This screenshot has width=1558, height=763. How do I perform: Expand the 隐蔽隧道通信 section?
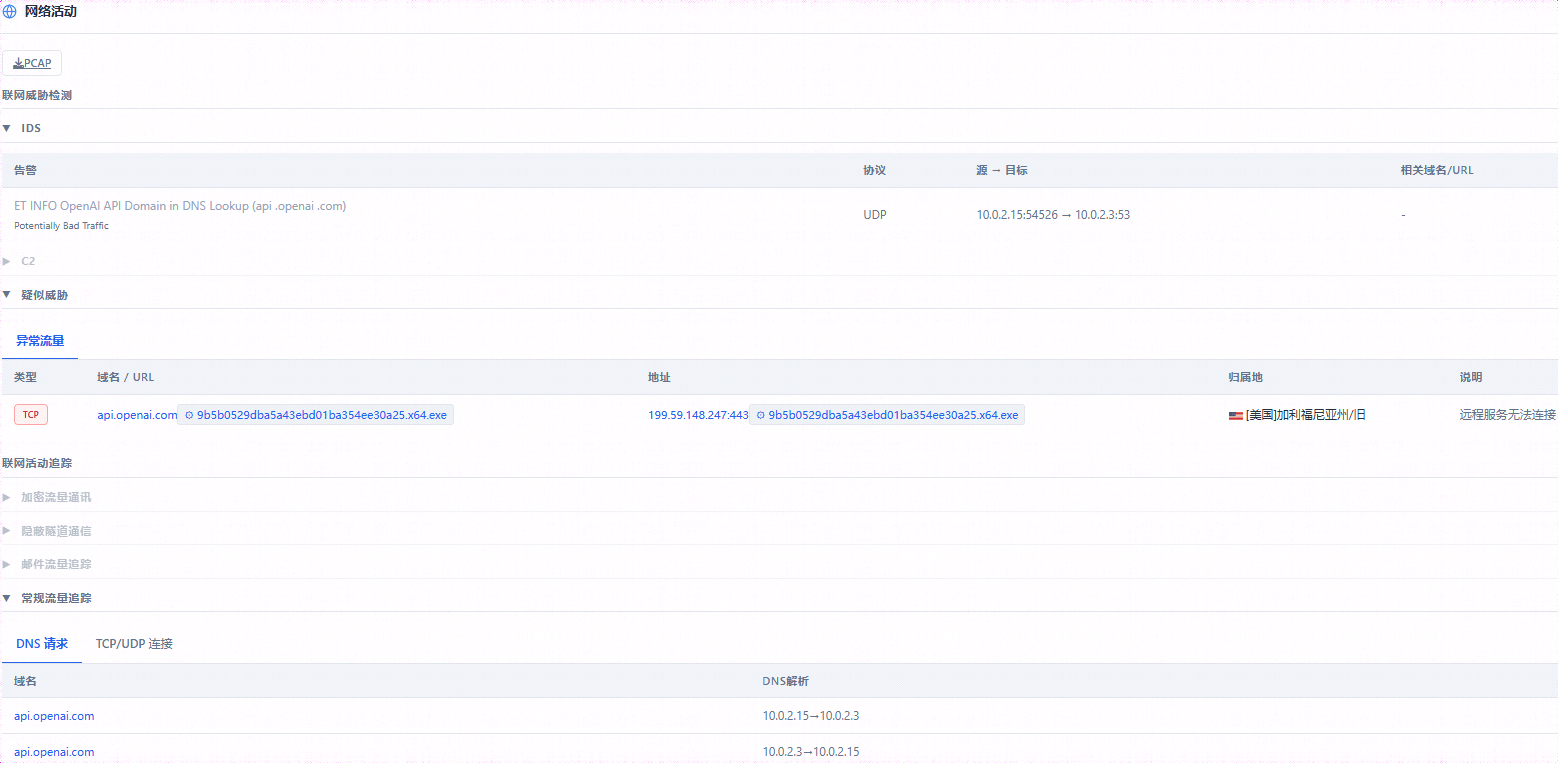tap(7, 531)
